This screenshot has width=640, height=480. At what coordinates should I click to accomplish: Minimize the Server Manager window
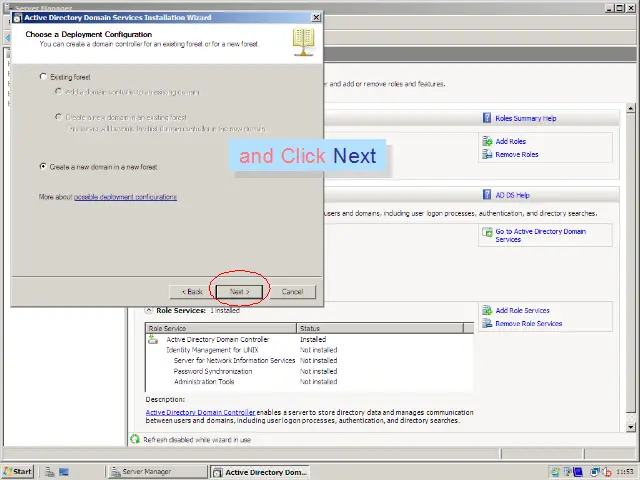tap(610, 8)
